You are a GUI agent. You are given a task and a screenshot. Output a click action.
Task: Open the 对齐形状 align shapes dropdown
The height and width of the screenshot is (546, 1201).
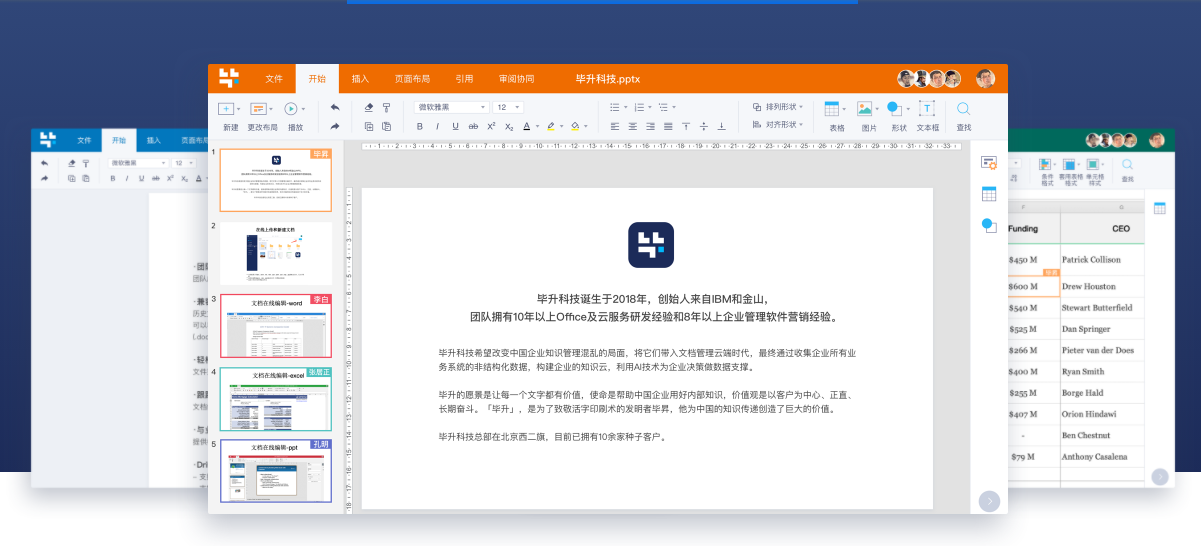pyautogui.click(x=778, y=125)
